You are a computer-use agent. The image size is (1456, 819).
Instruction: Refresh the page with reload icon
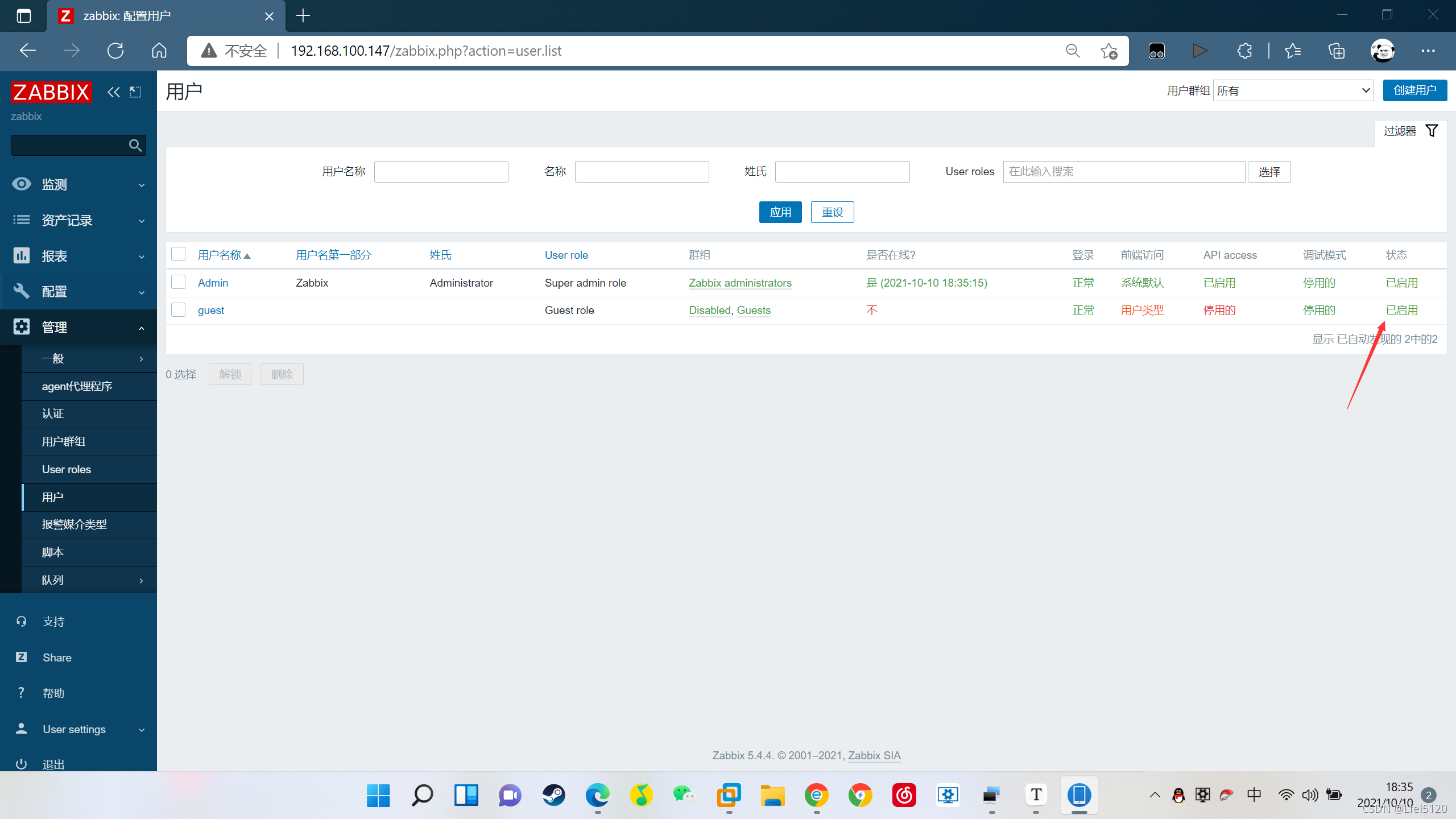click(115, 51)
